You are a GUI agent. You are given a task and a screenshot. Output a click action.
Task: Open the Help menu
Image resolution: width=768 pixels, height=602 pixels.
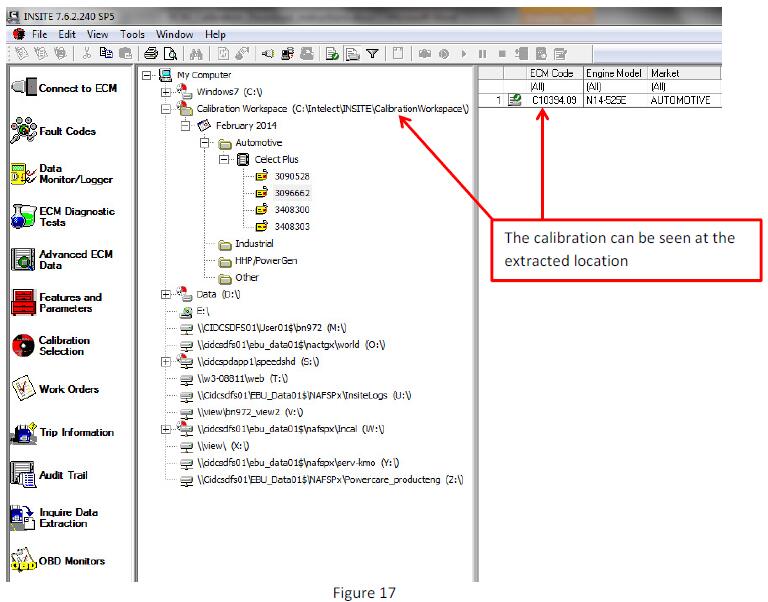[215, 34]
